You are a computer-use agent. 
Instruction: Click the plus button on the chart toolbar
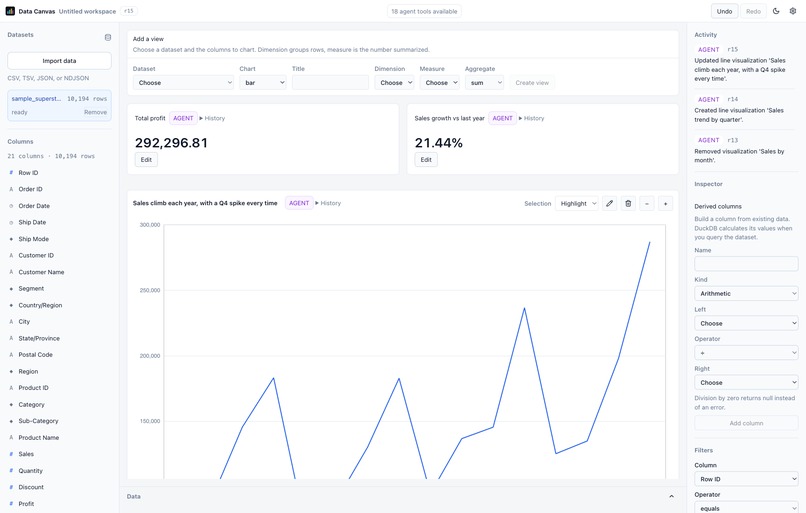coord(665,204)
